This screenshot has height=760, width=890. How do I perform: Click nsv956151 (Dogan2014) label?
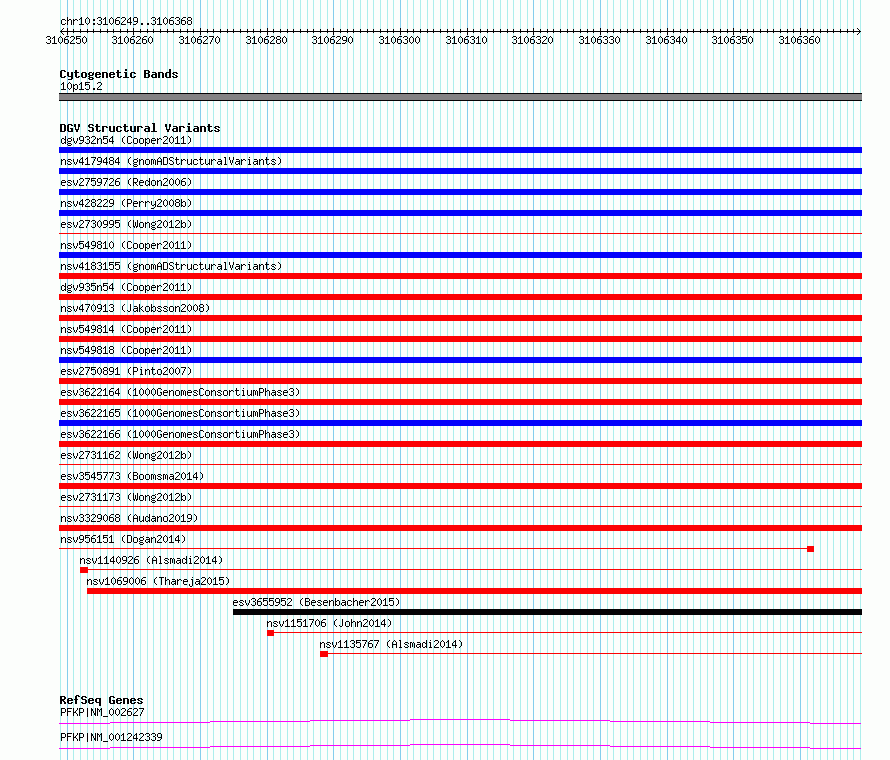(123, 539)
